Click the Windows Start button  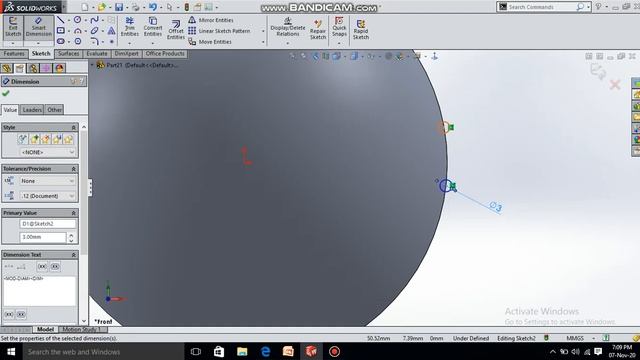point(11,351)
